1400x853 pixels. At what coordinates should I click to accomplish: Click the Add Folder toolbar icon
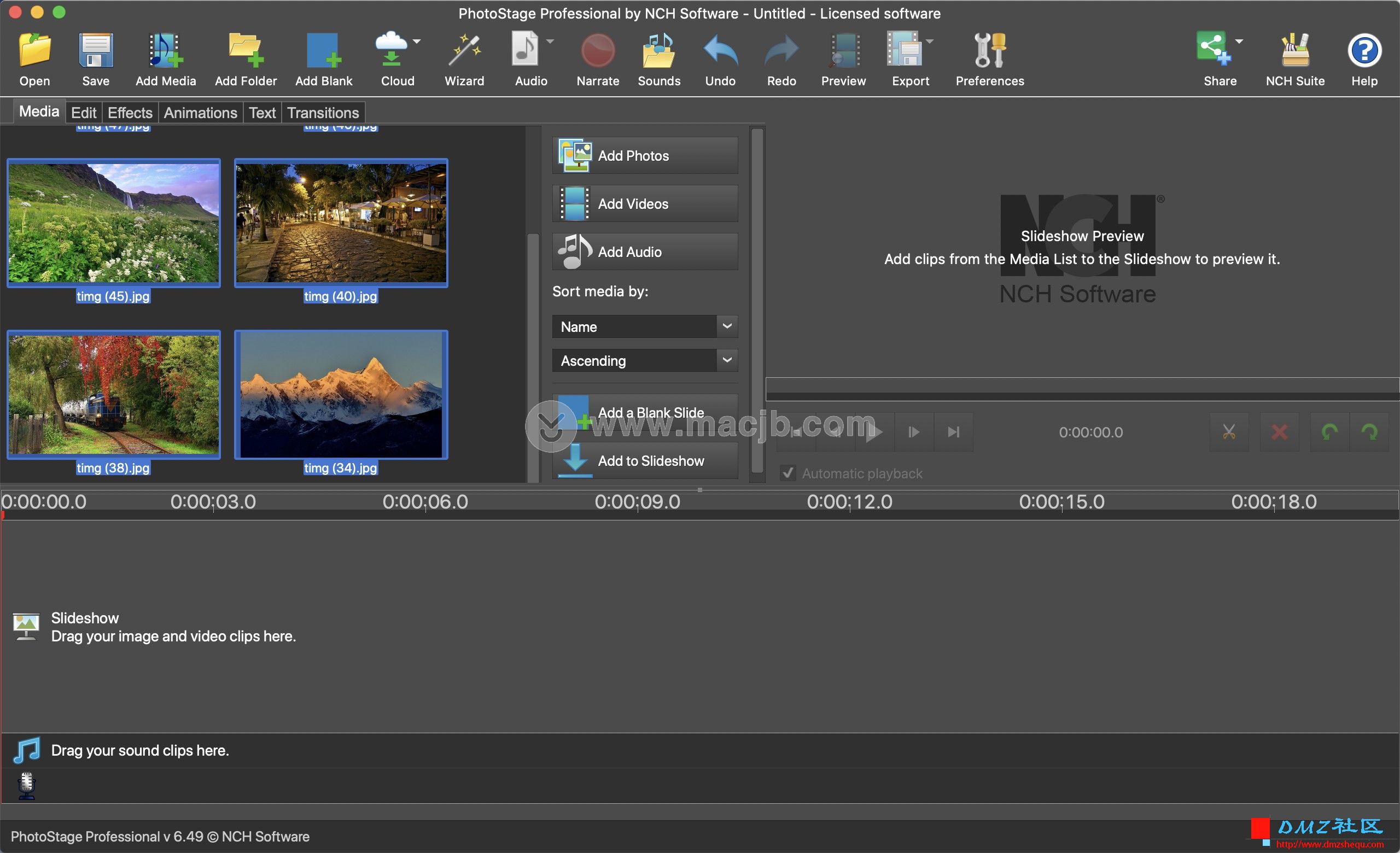246,50
